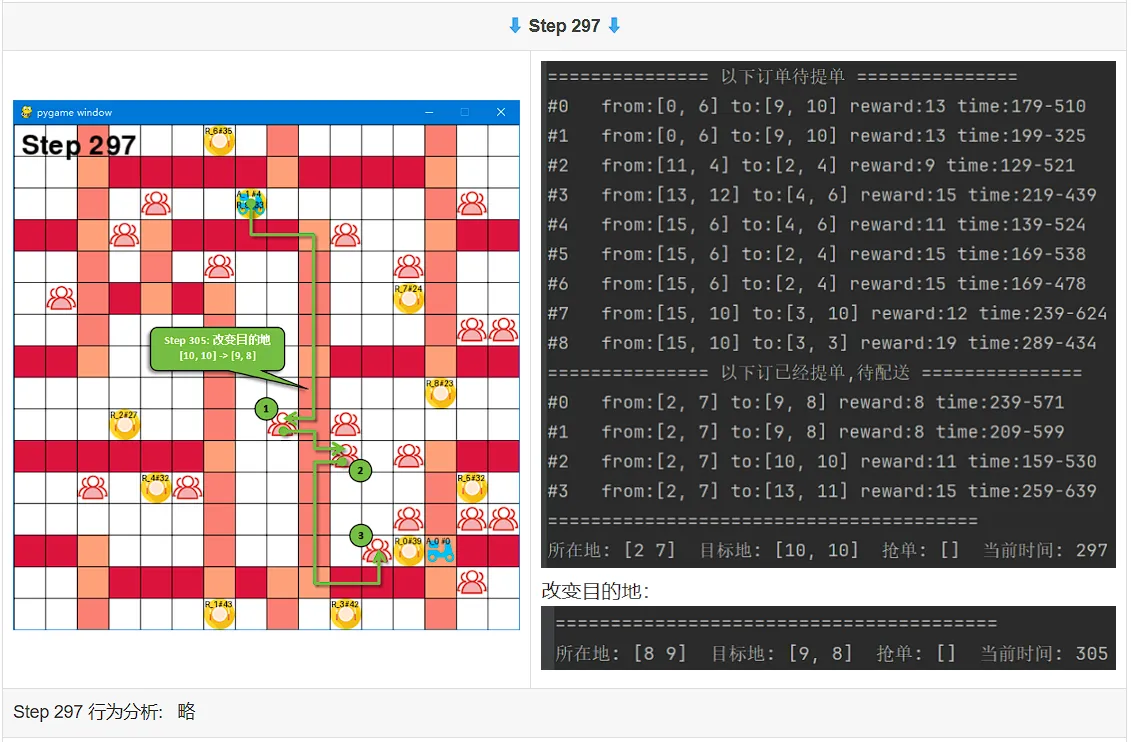Select the R_0#39 restaurant marker

pyautogui.click(x=409, y=551)
